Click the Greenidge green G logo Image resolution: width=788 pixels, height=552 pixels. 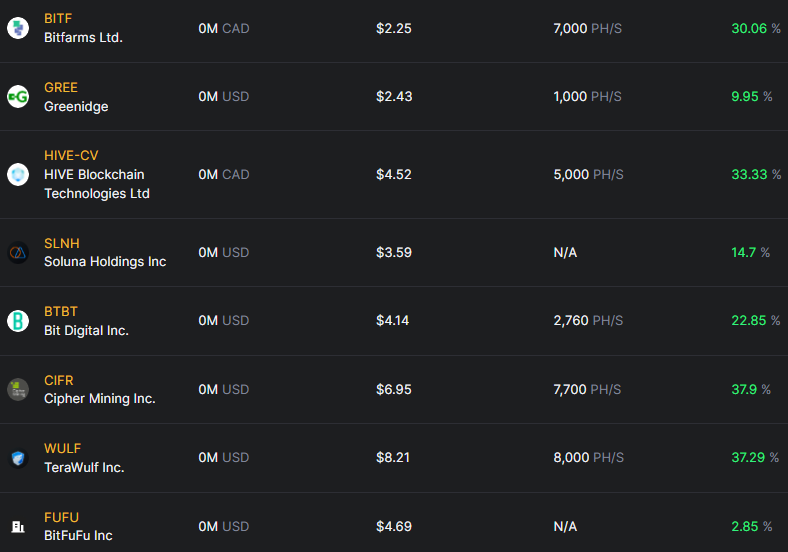pyautogui.click(x=18, y=97)
